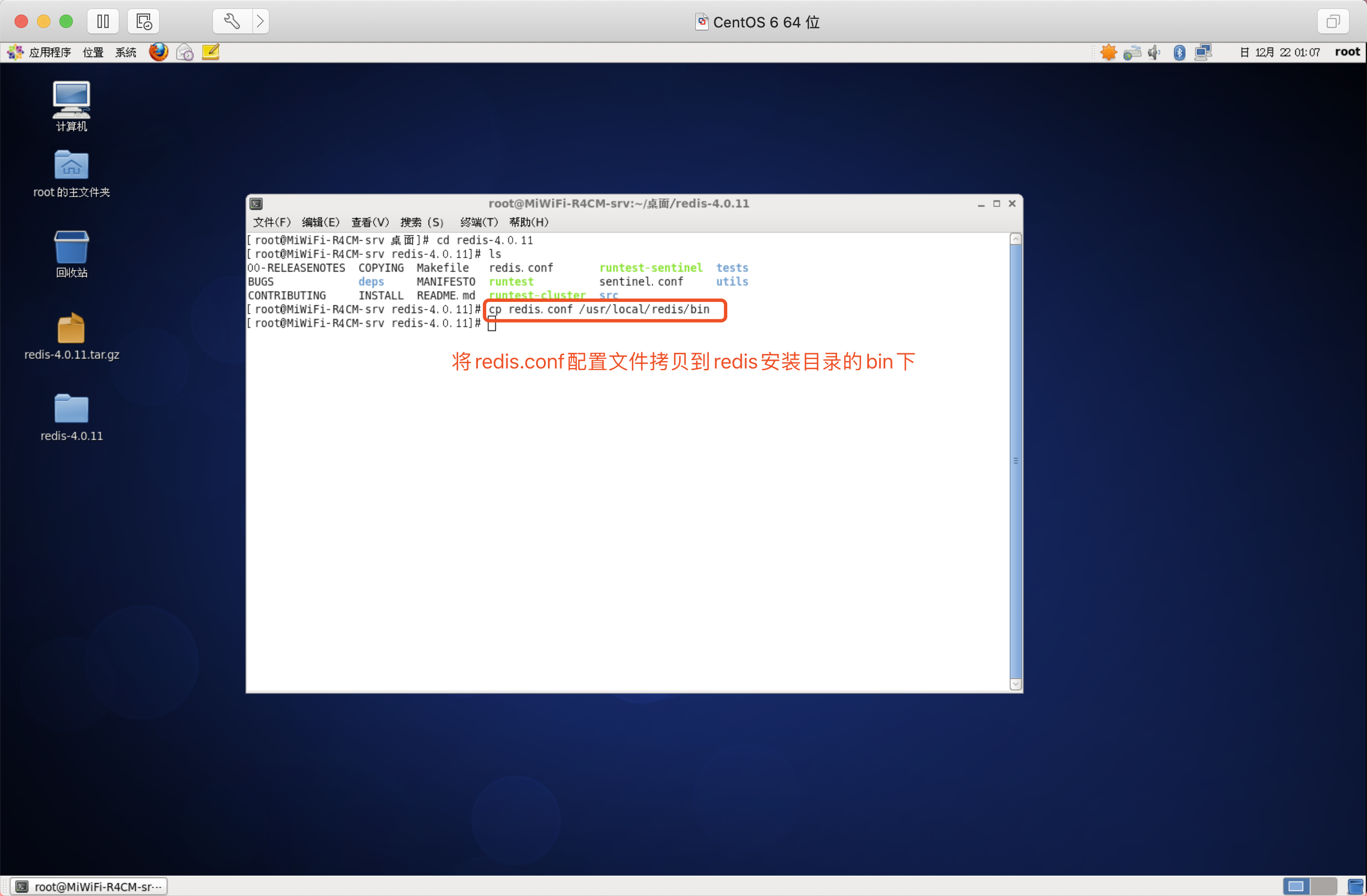
Task: Open the Firefox browser launcher icon
Action: coord(159,52)
